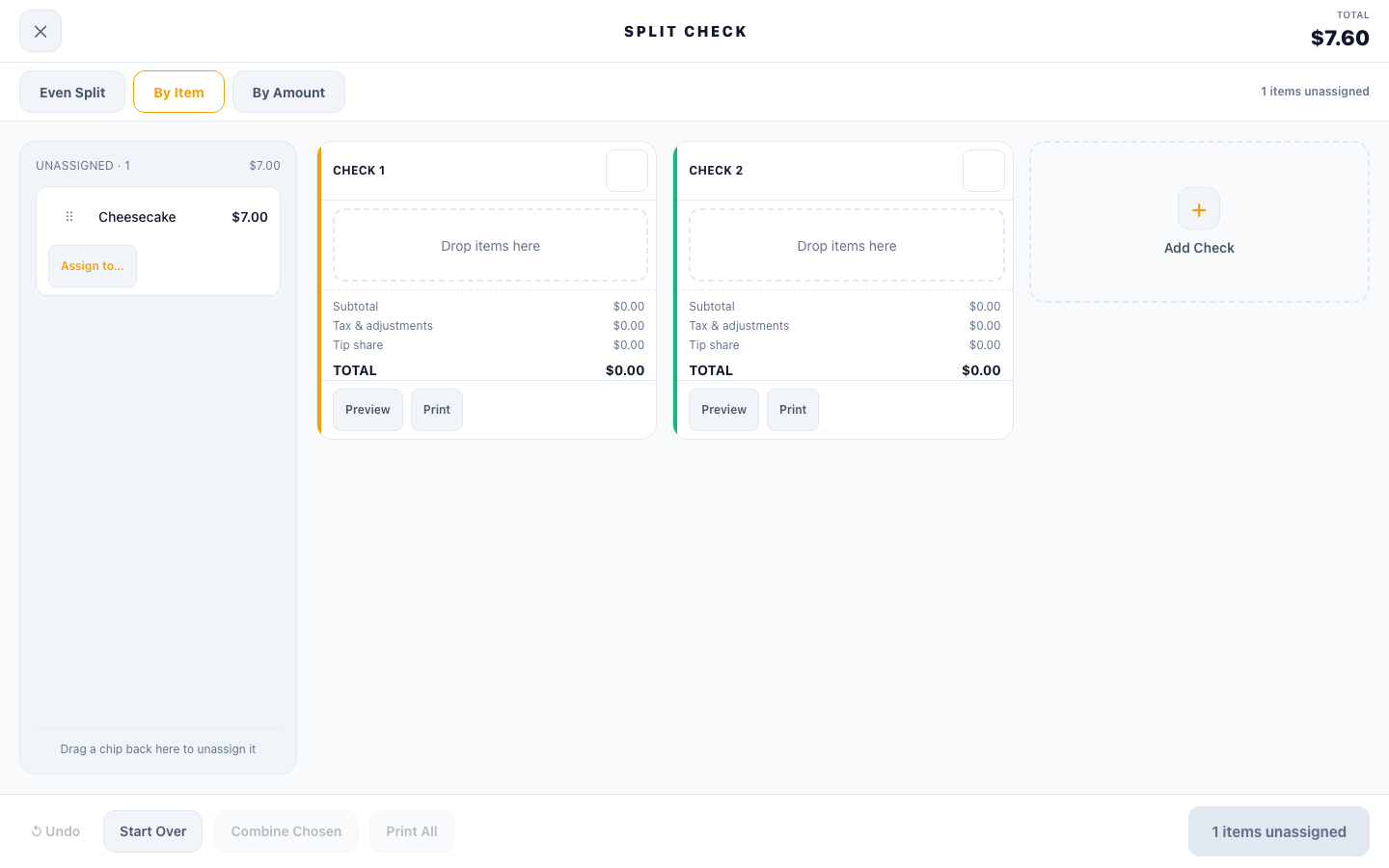Preview Check 1
The height and width of the screenshot is (868, 1389).
368,410
